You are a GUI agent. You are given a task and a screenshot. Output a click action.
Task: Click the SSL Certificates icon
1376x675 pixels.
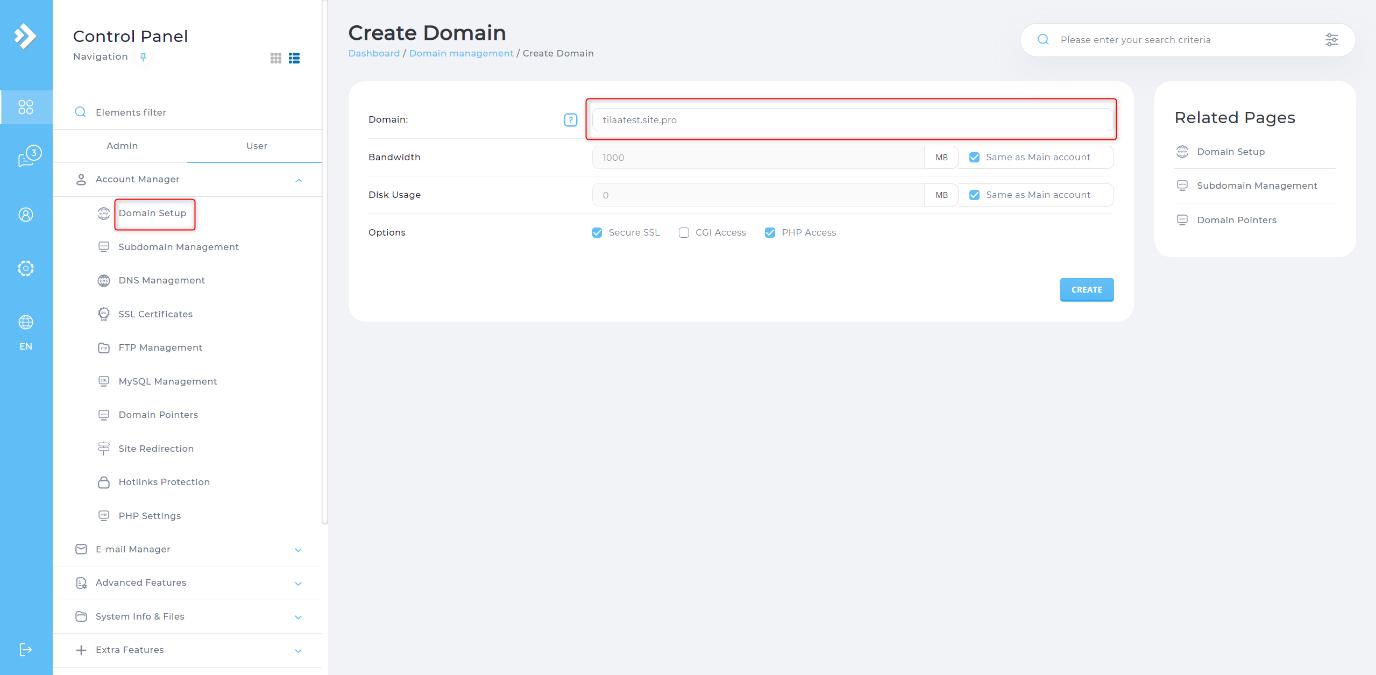(x=103, y=314)
